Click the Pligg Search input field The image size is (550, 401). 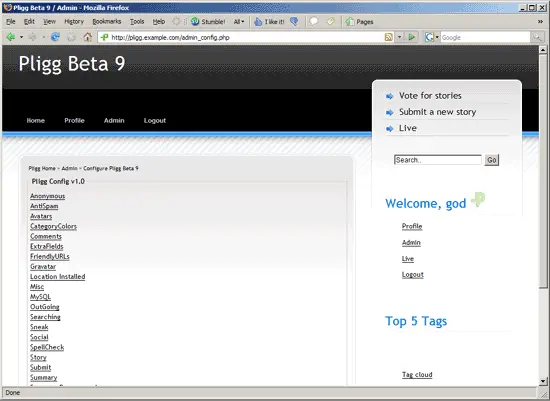(438, 160)
